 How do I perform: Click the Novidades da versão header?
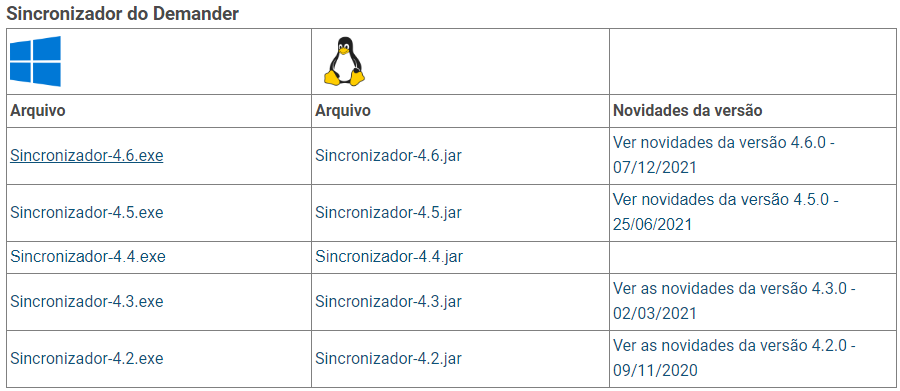(688, 110)
